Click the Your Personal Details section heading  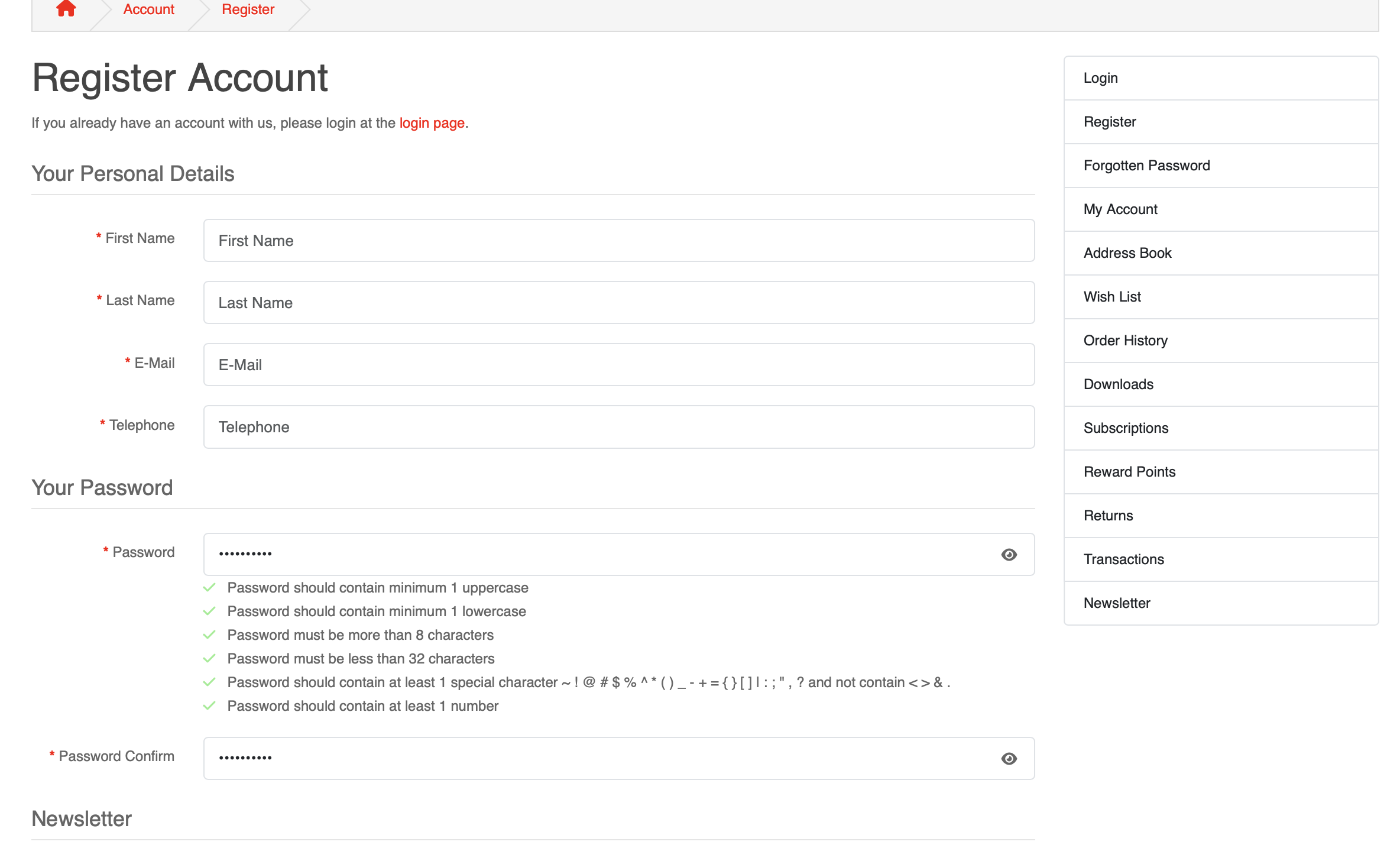click(133, 174)
